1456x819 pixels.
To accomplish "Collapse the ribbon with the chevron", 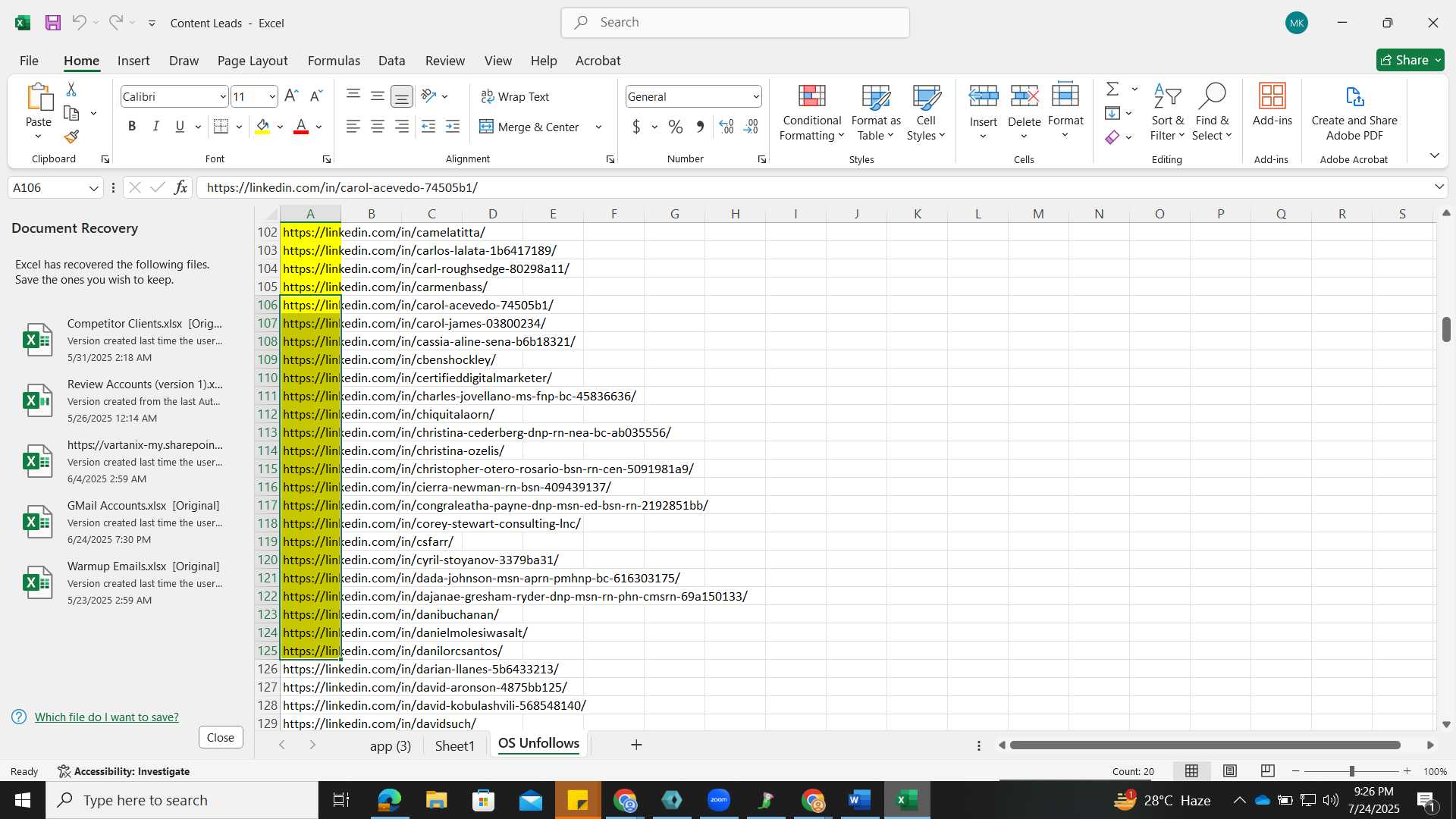I will click(x=1434, y=155).
